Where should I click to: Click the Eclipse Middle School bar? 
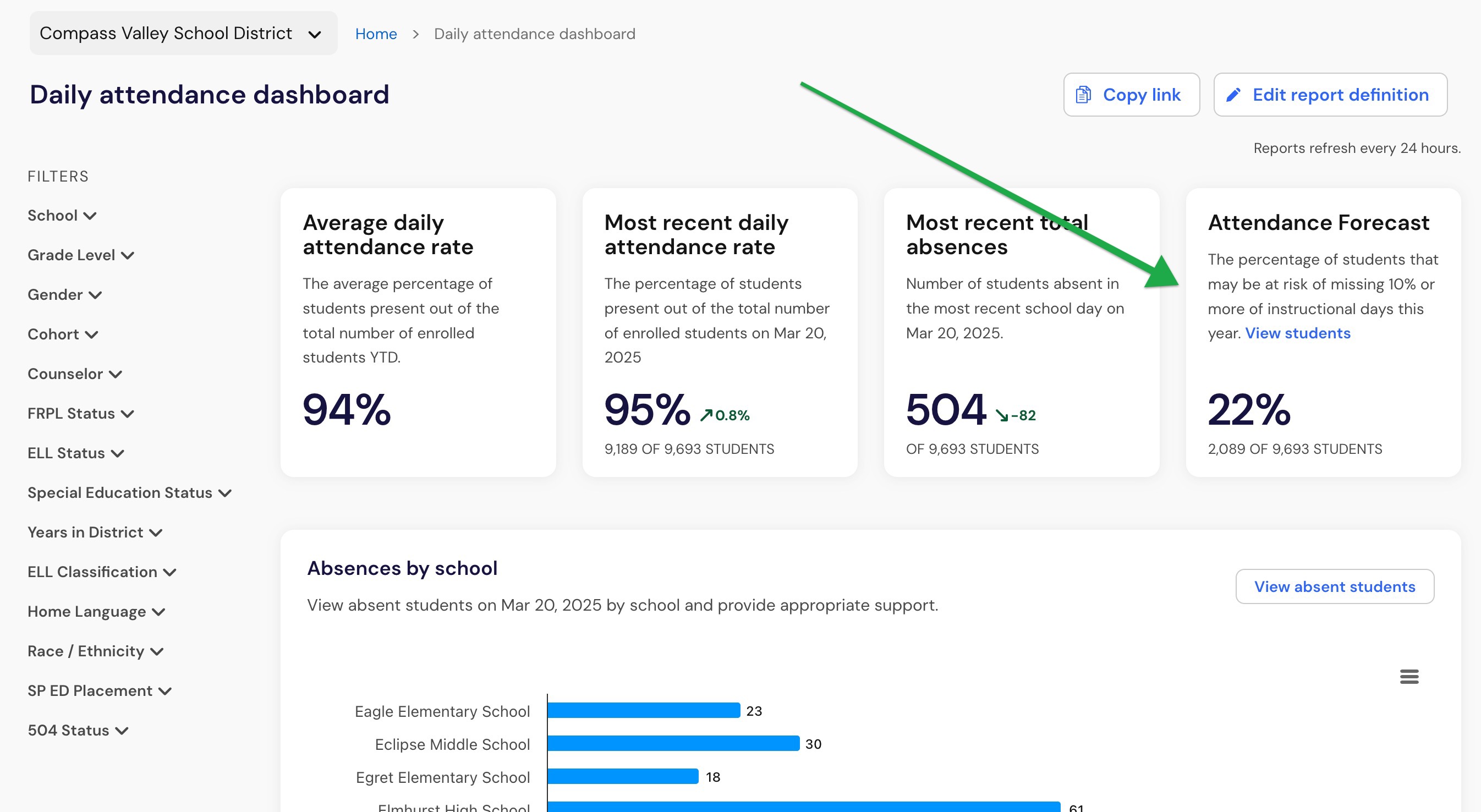click(x=673, y=744)
